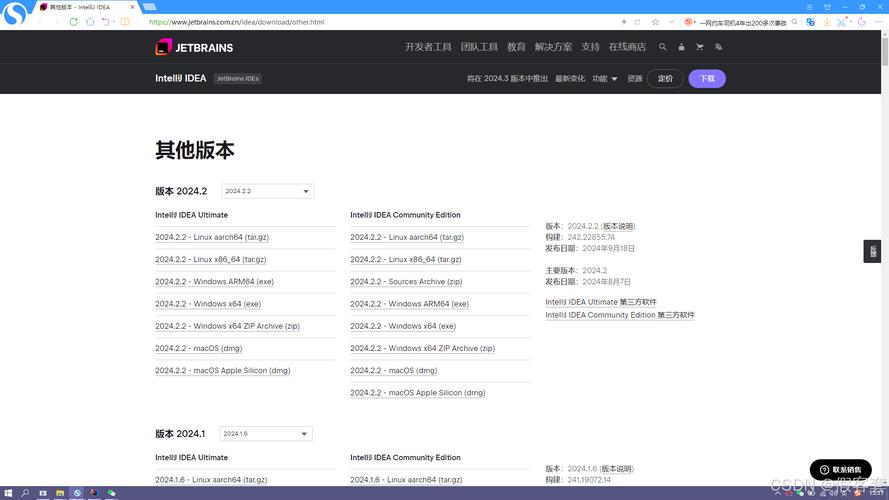Image resolution: width=889 pixels, height=500 pixels.
Task: Reload page with browser refresh icon
Action: 73,22
